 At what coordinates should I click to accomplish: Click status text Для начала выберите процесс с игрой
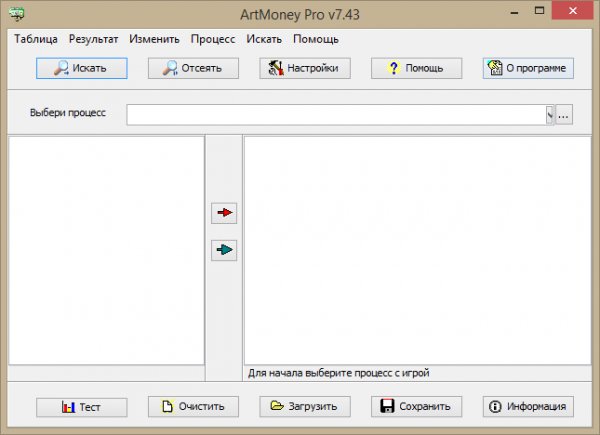click(x=339, y=373)
